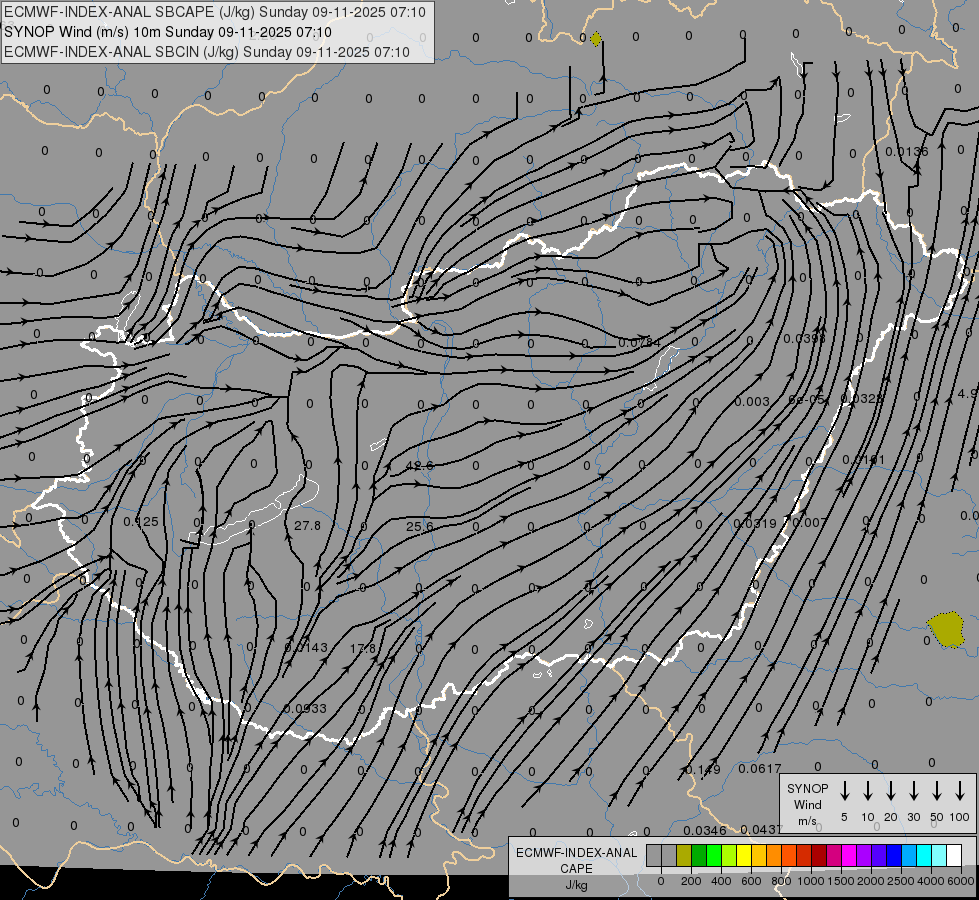The image size is (979, 900).
Task: Click the 50 m/s wind arrow in legend
Action: pyautogui.click(x=937, y=791)
